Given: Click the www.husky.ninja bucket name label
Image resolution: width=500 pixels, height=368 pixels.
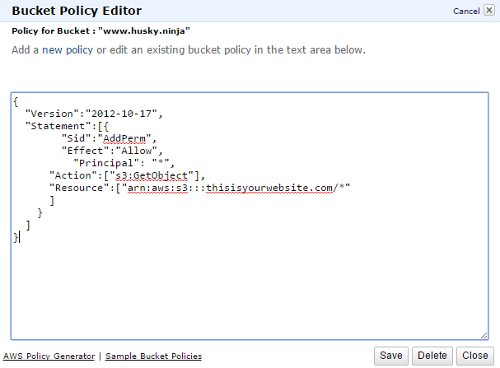Looking at the screenshot, I should [x=144, y=31].
